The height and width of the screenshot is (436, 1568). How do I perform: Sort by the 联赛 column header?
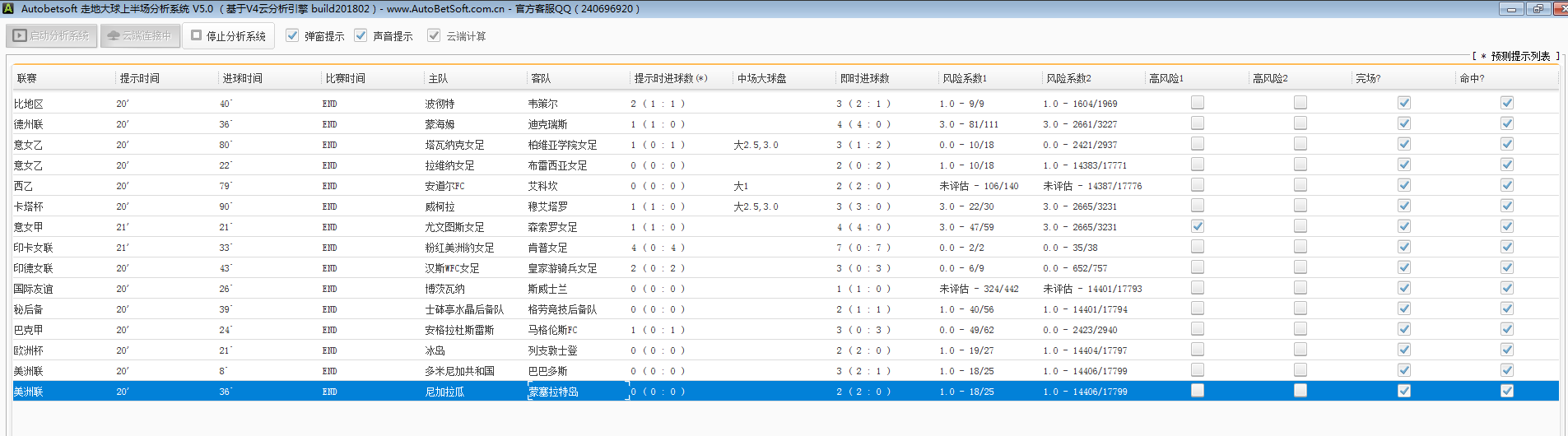click(x=27, y=78)
